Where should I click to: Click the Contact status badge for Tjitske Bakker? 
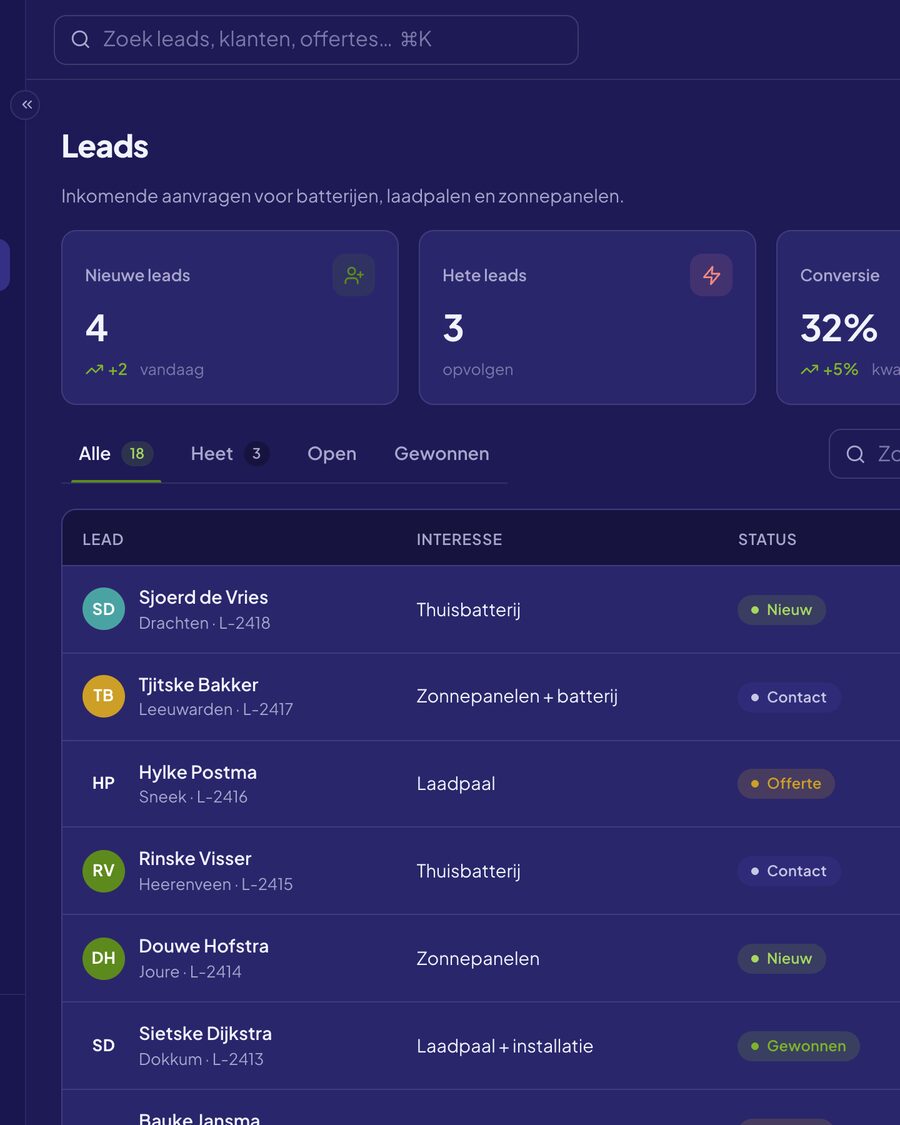789,697
